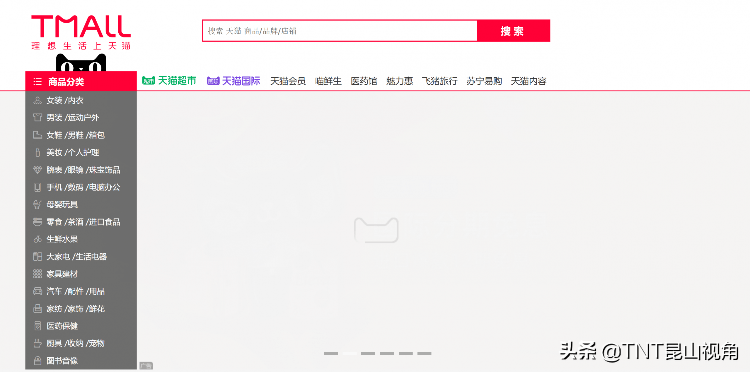
Task: Open the 运动户外 category link
Action: (83, 118)
